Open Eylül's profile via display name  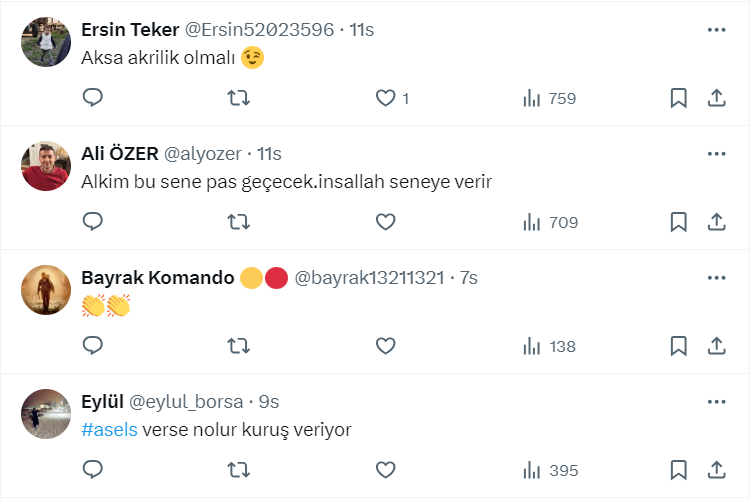pyautogui.click(x=102, y=402)
